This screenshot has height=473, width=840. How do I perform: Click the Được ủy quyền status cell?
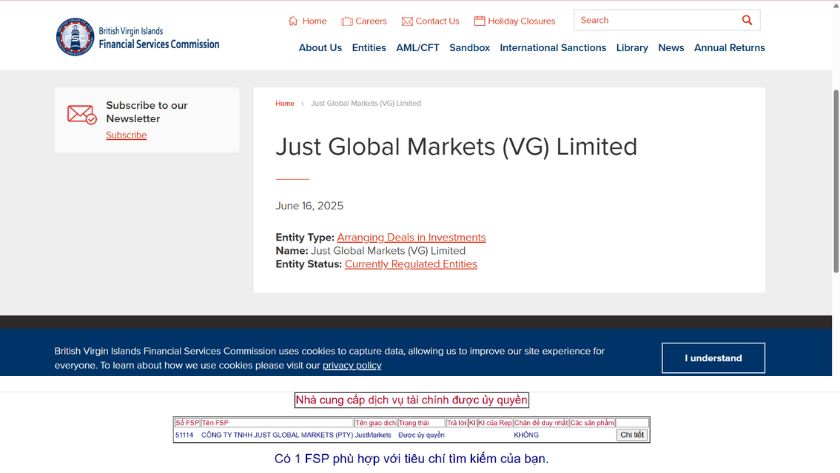pyautogui.click(x=421, y=435)
